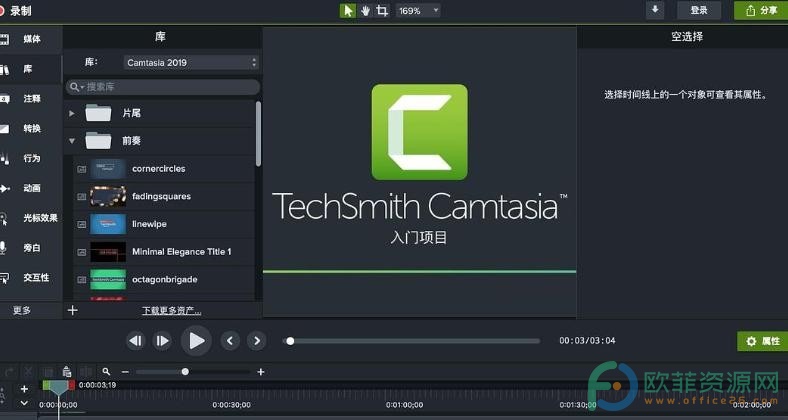
Task: Click the asset type icon beside linewipe
Action: coord(81,225)
